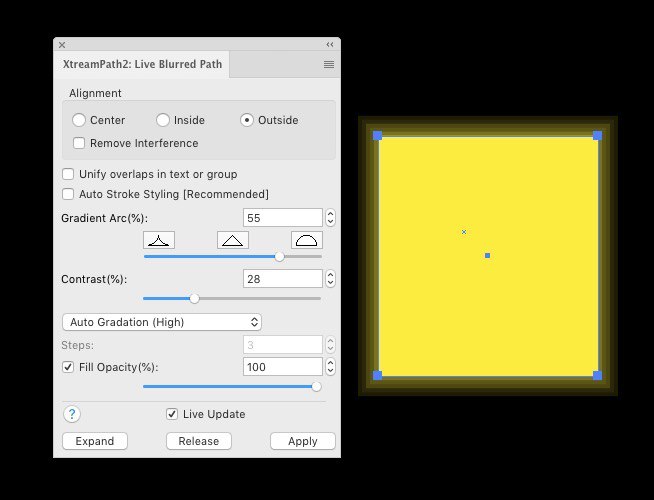Image resolution: width=654 pixels, height=500 pixels.
Task: Toggle the Fill Opacity checkbox
Action: (68, 367)
